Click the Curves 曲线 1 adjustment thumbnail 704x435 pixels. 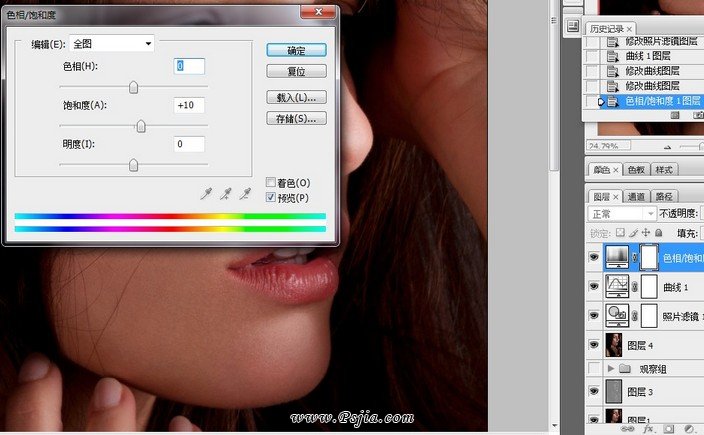click(x=619, y=287)
